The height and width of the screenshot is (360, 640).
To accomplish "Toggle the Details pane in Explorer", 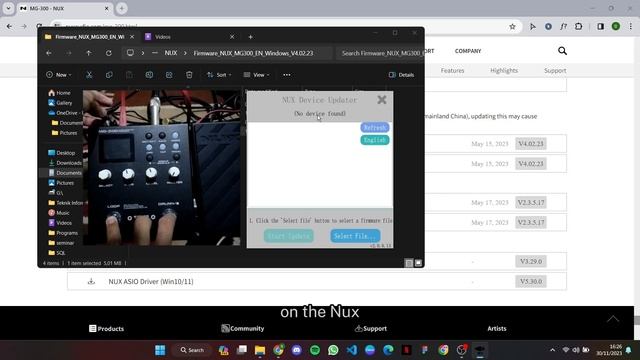I will point(401,75).
